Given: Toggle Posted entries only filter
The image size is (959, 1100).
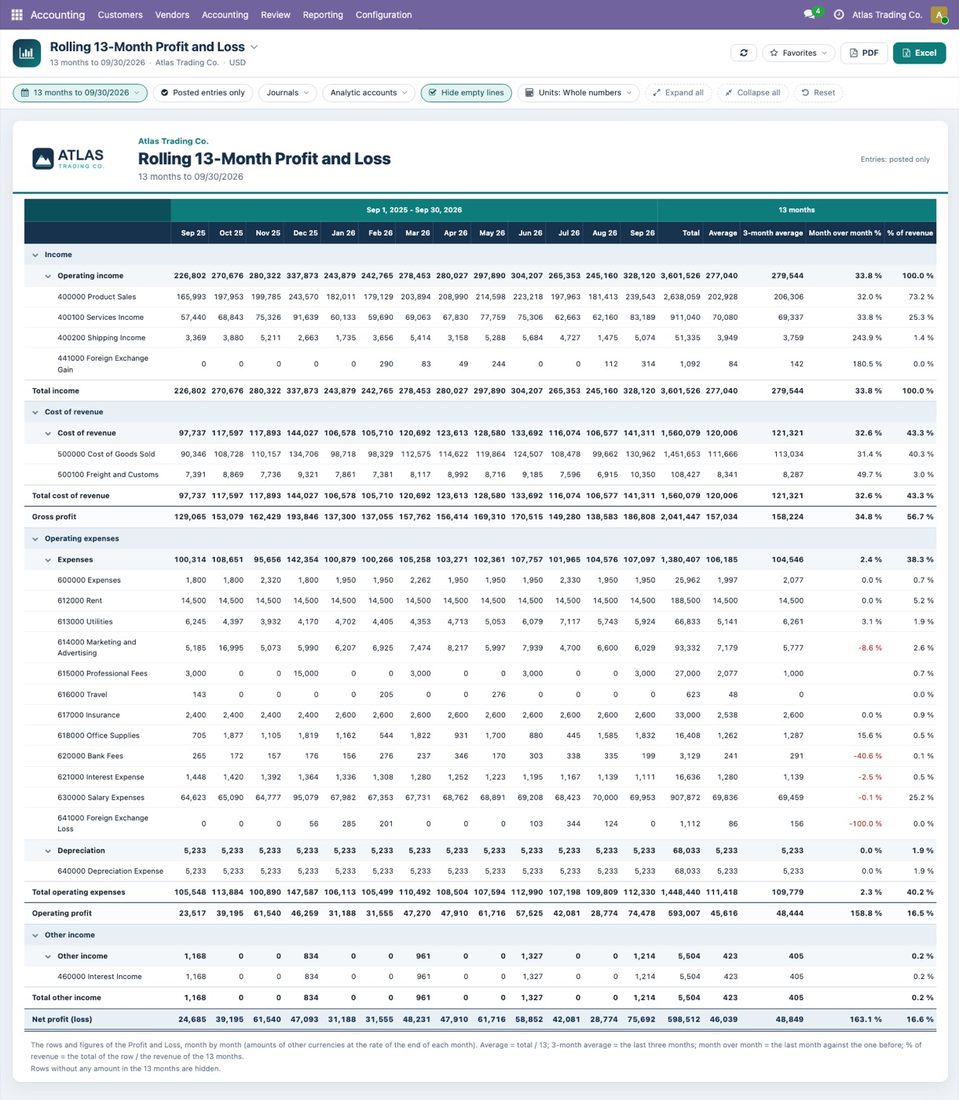Looking at the screenshot, I should [202, 93].
